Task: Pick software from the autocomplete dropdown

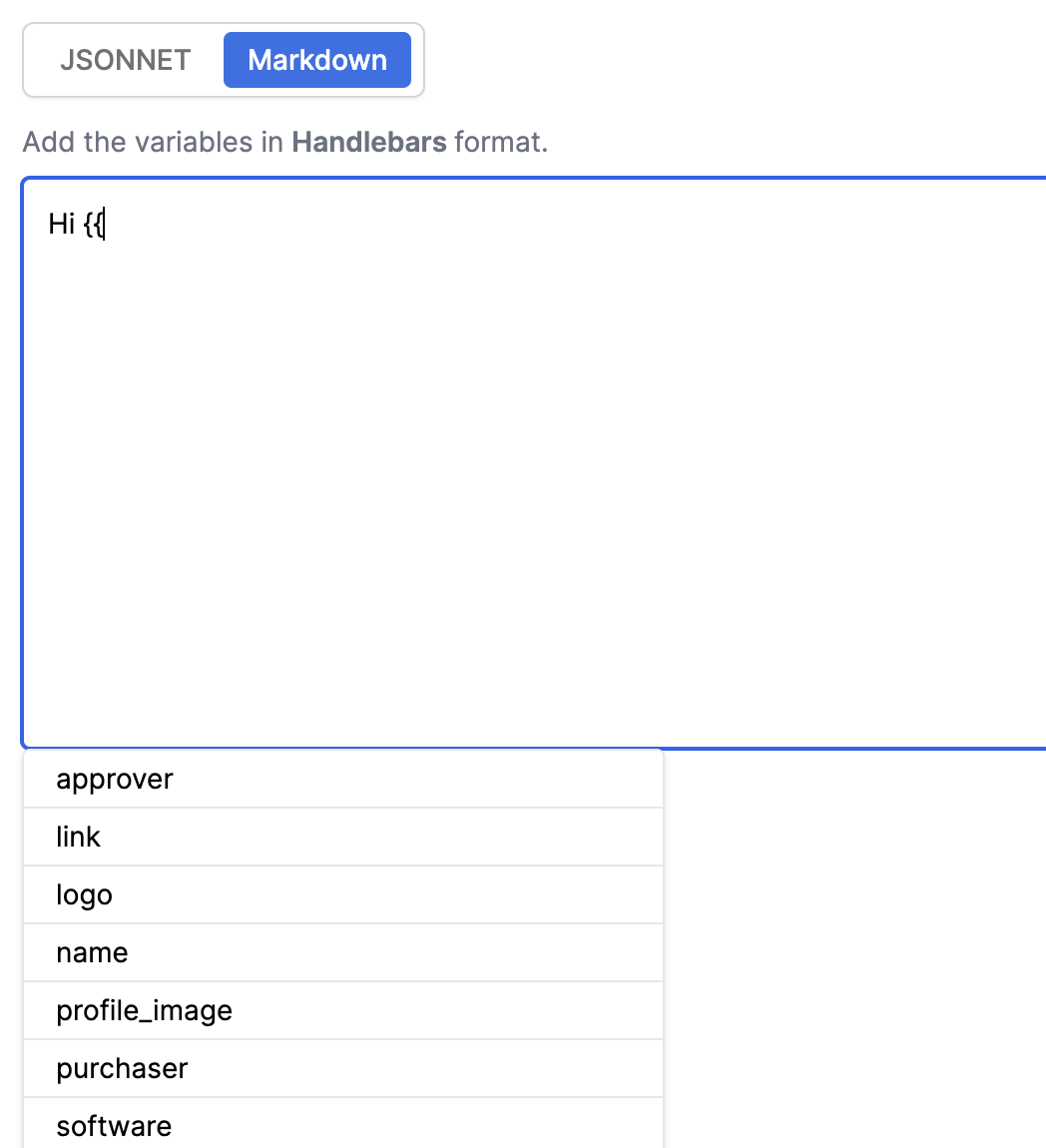Action: pyautogui.click(x=343, y=1124)
